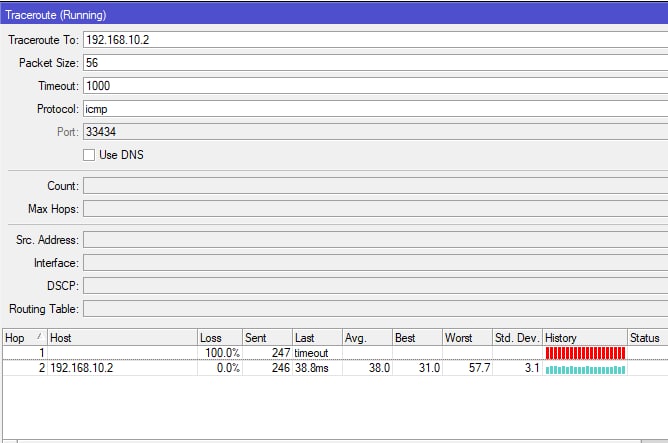Click the Best column header
668x443 pixels.
coord(417,338)
